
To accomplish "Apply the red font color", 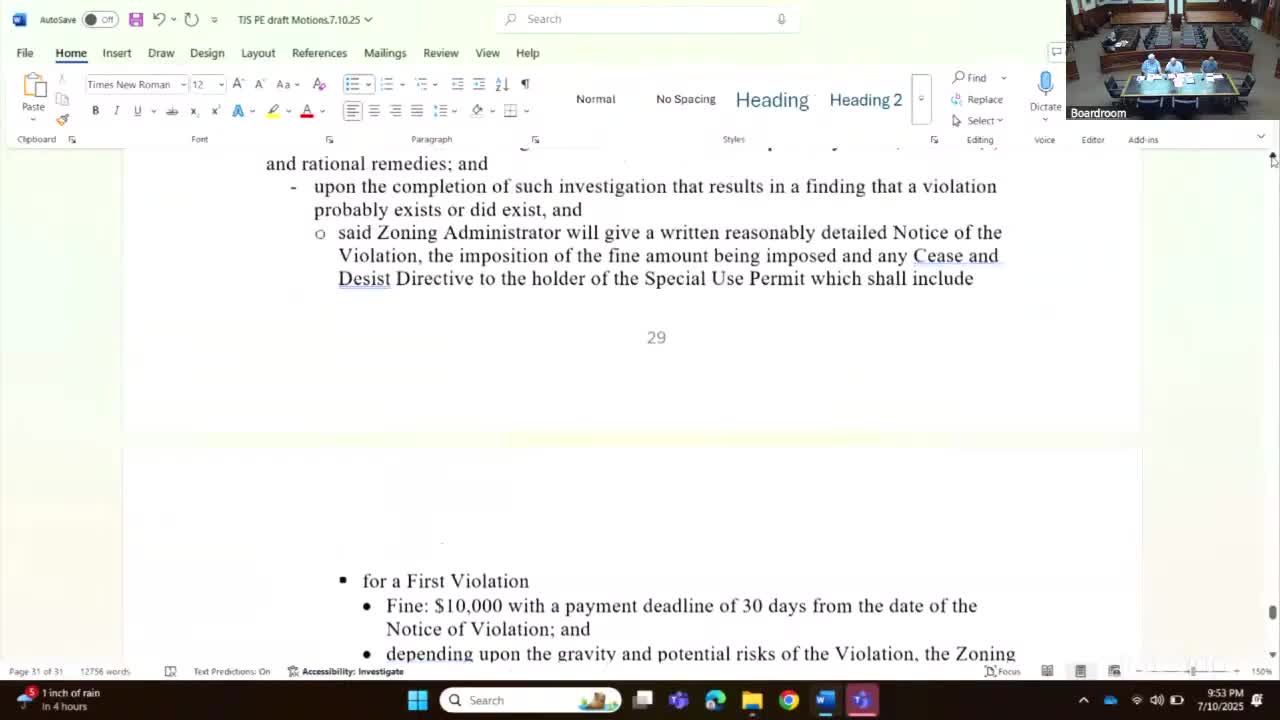I will [x=307, y=111].
